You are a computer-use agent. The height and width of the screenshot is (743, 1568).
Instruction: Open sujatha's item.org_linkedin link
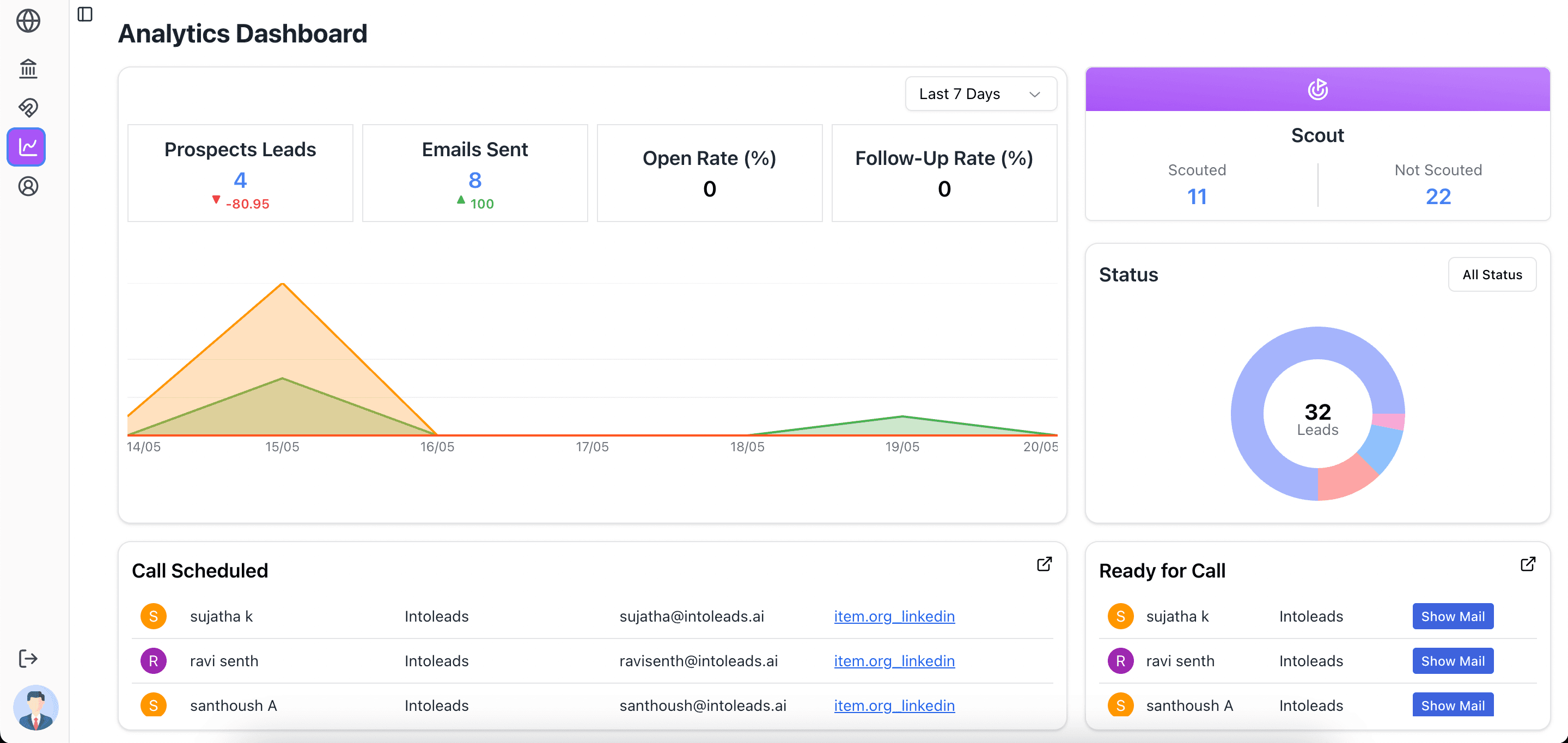[x=894, y=616]
